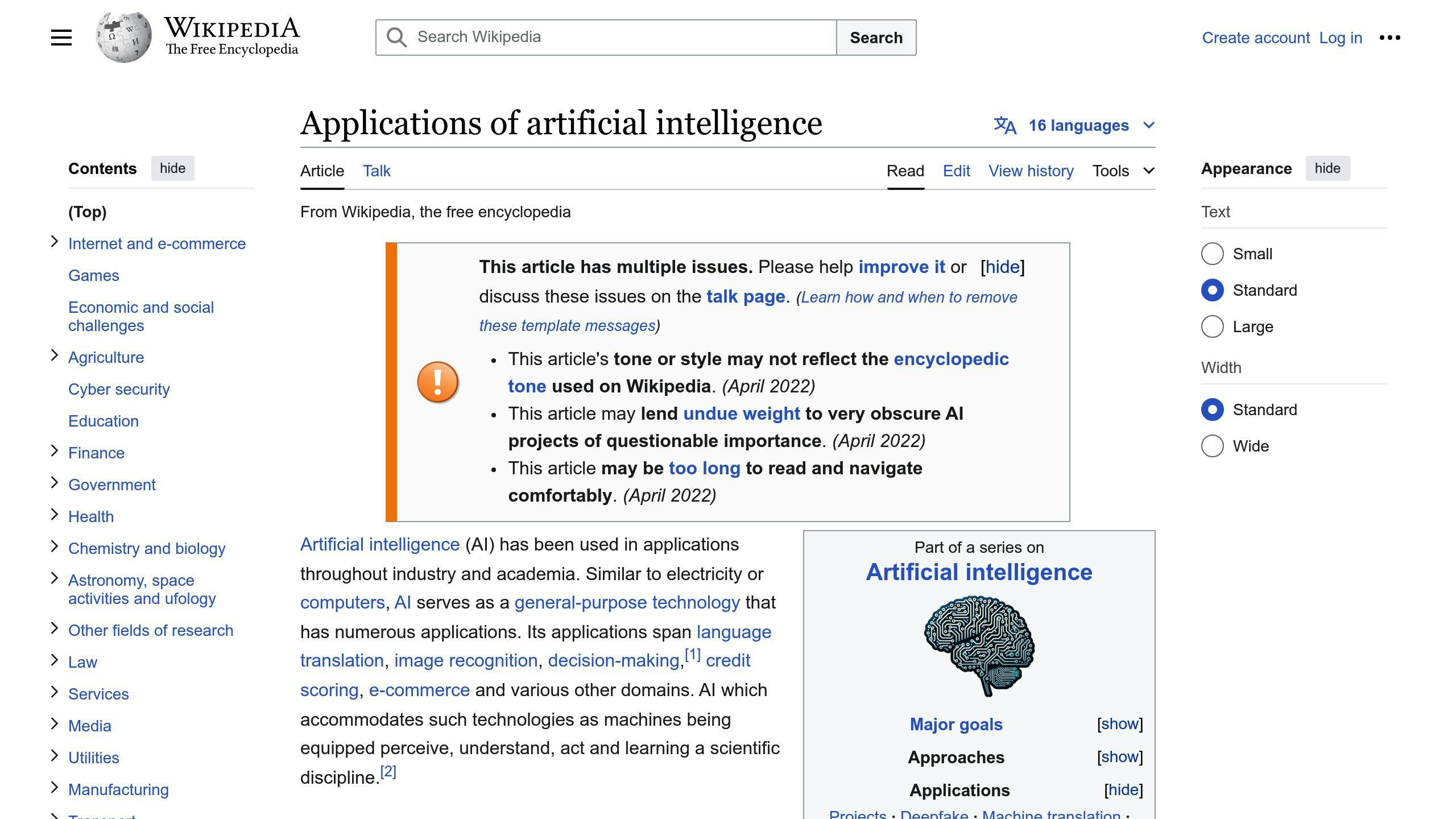Expand the Finance contents section
Viewport: 1456px width, 819px height.
click(x=55, y=451)
